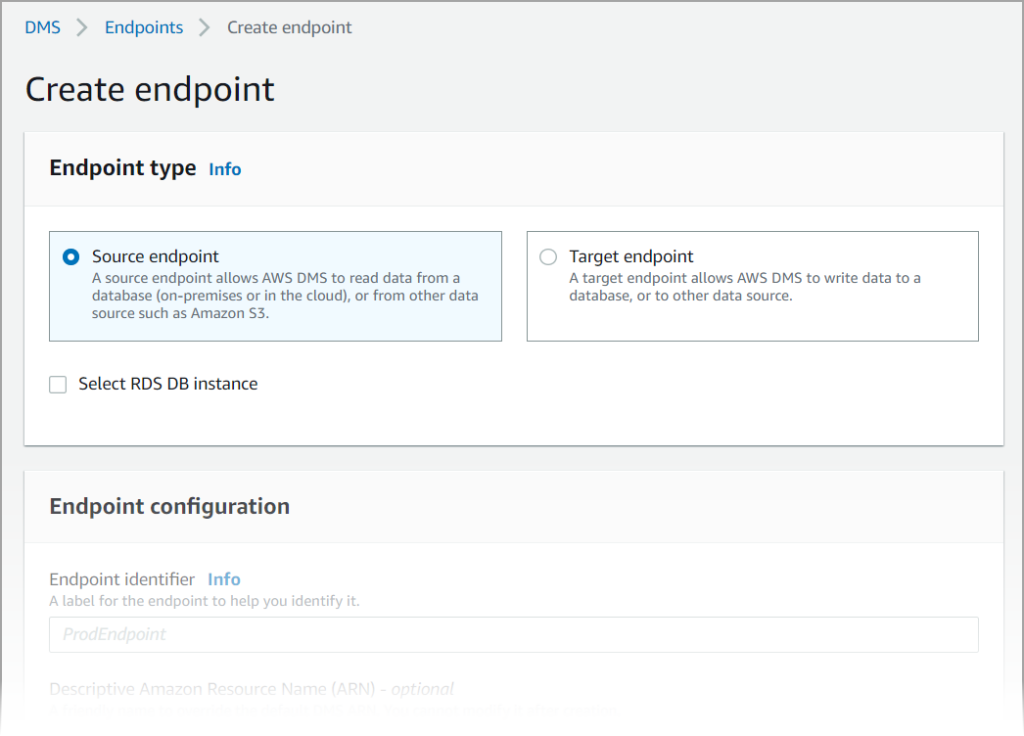Click the Endpoint identifier field label
Viewport: 1024px width, 736px height.
point(122,579)
